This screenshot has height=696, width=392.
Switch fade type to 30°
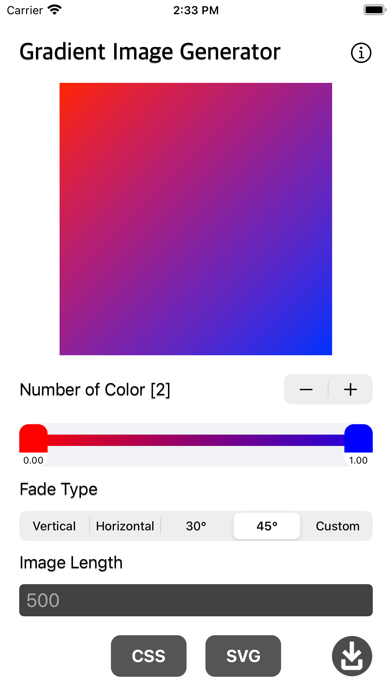pos(196,526)
